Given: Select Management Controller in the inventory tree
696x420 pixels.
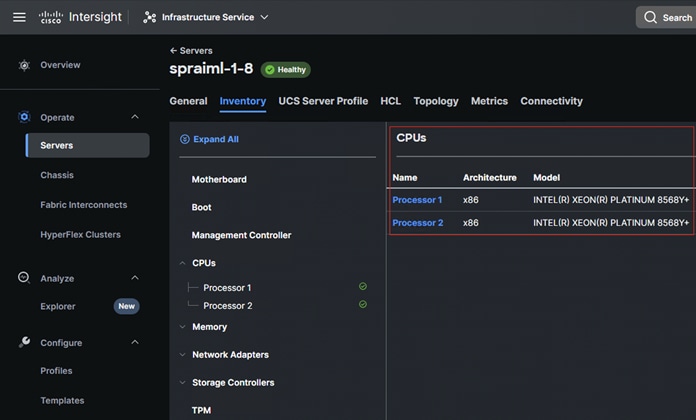Looking at the screenshot, I should tap(241, 235).
